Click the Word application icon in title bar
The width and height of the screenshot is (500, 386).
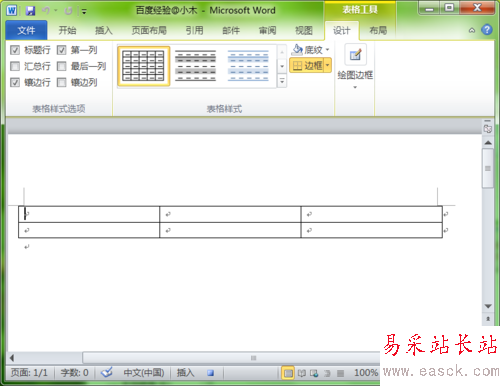pos(12,11)
